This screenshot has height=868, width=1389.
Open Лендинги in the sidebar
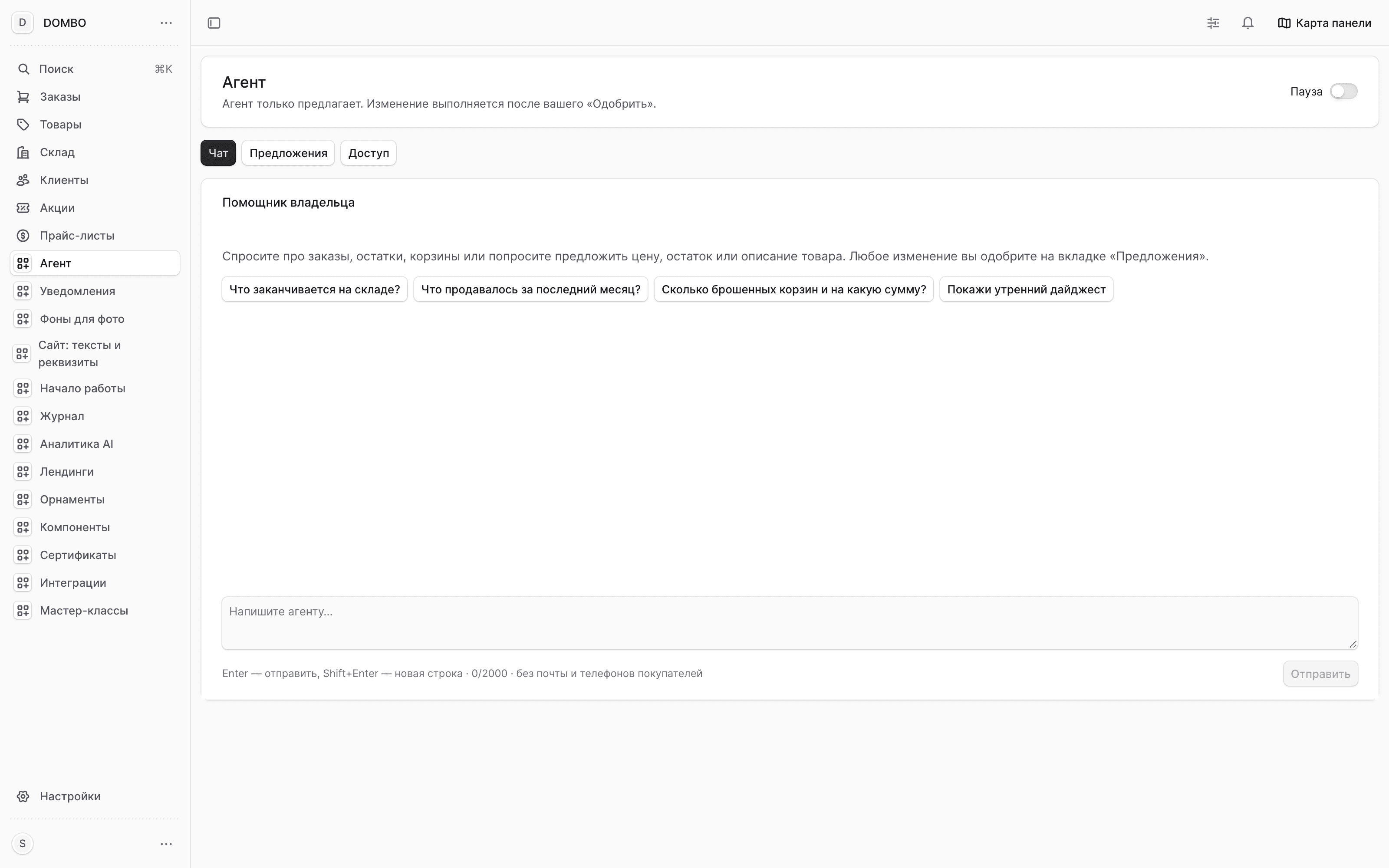click(95, 472)
